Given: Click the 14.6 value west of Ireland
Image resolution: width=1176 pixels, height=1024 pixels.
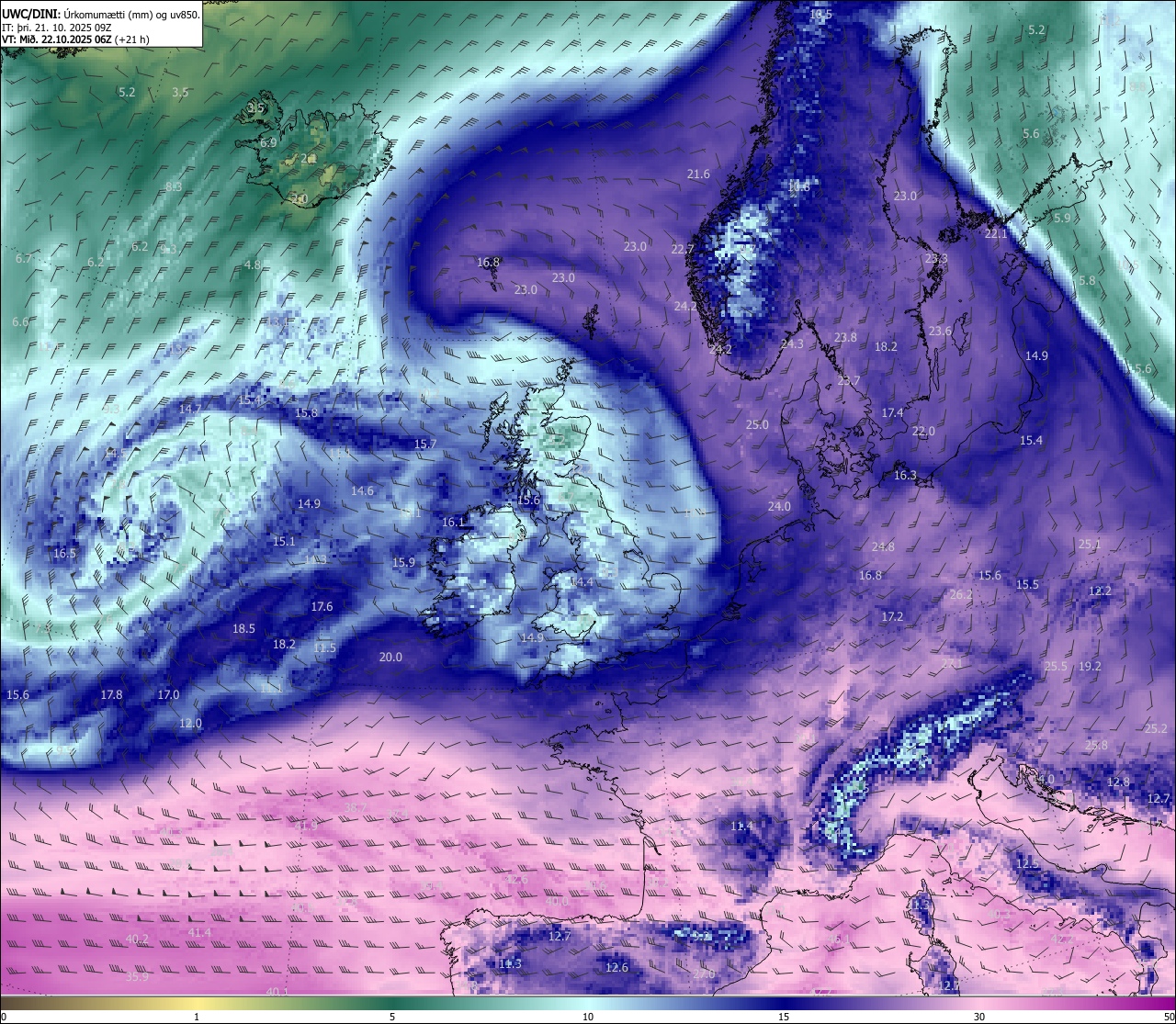Looking at the screenshot, I should pyautogui.click(x=363, y=491).
